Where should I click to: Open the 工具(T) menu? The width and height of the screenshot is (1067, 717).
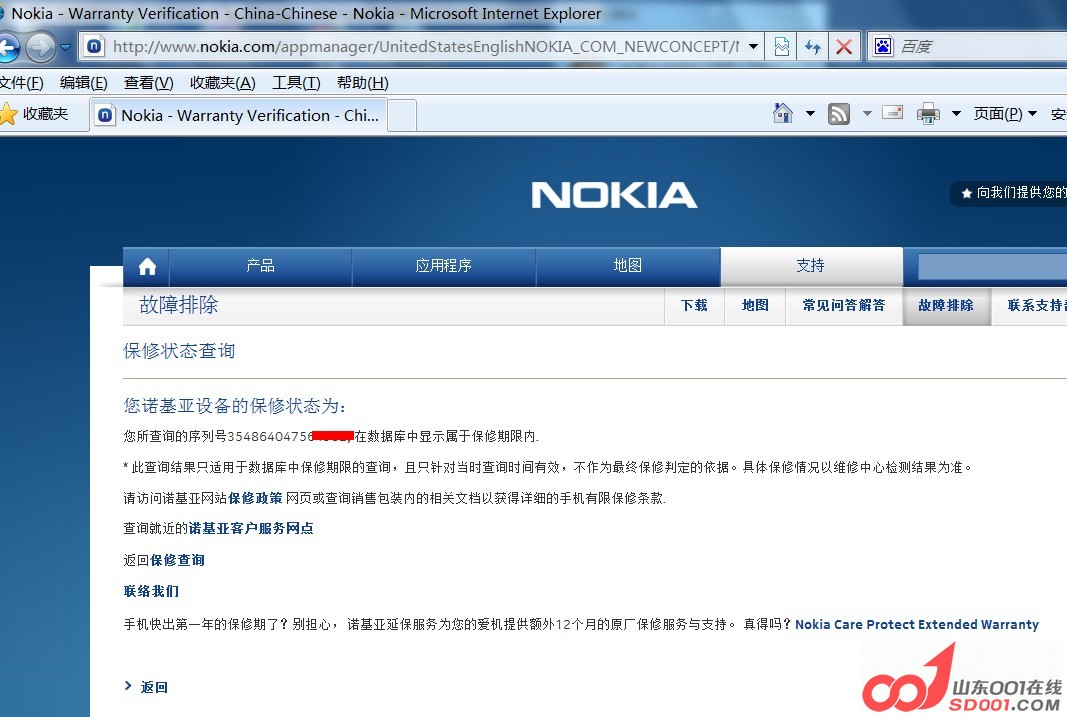[296, 83]
